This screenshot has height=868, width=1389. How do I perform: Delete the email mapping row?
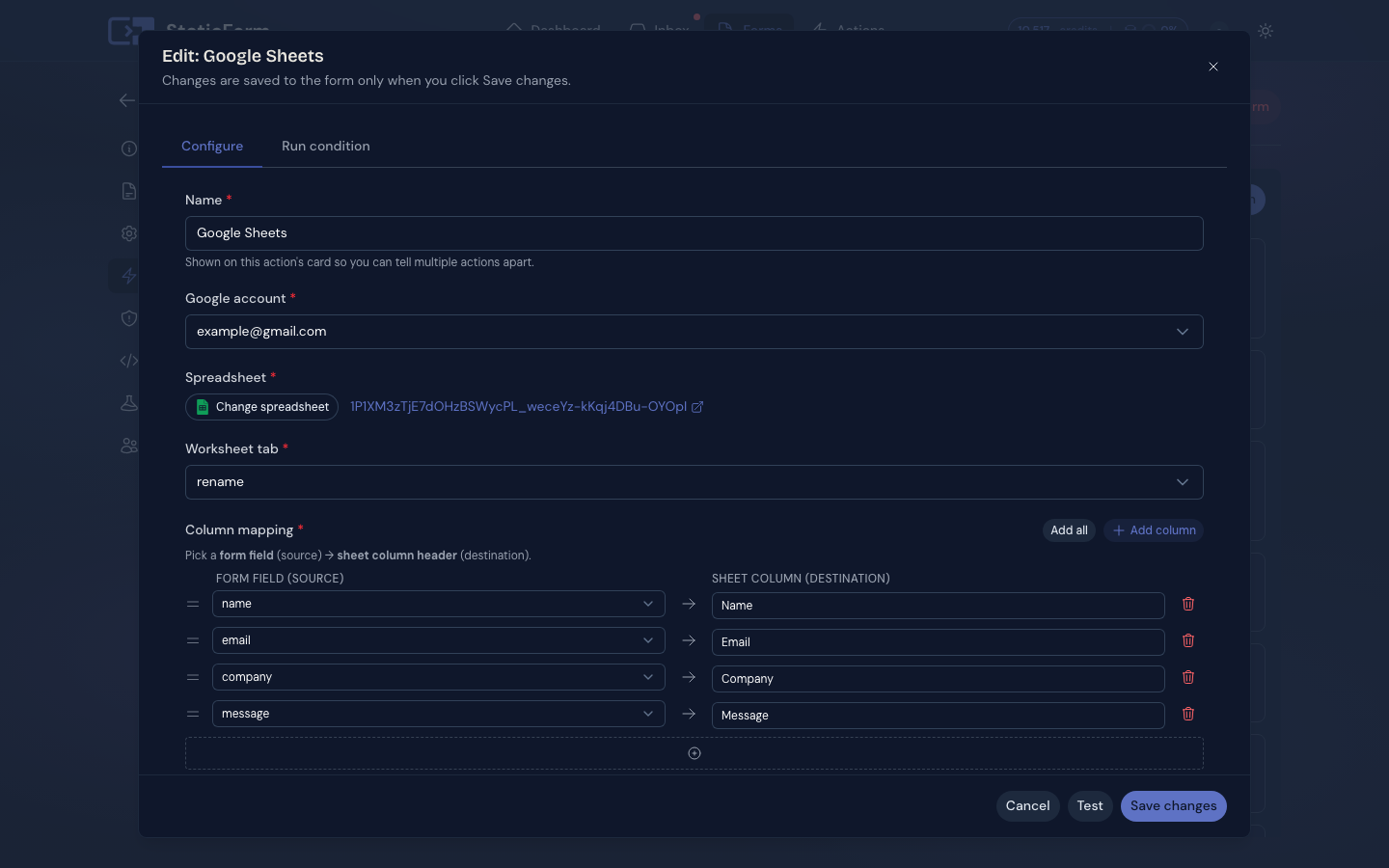coord(1188,640)
